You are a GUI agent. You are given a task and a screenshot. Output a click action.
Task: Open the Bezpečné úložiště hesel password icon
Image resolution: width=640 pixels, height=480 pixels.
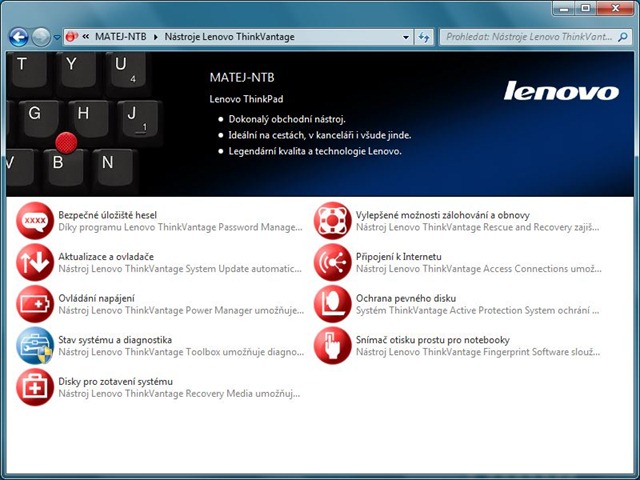35,221
